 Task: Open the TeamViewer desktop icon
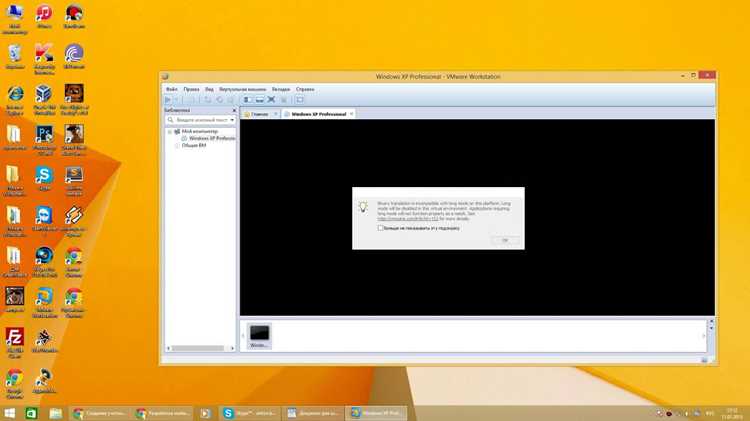click(44, 221)
